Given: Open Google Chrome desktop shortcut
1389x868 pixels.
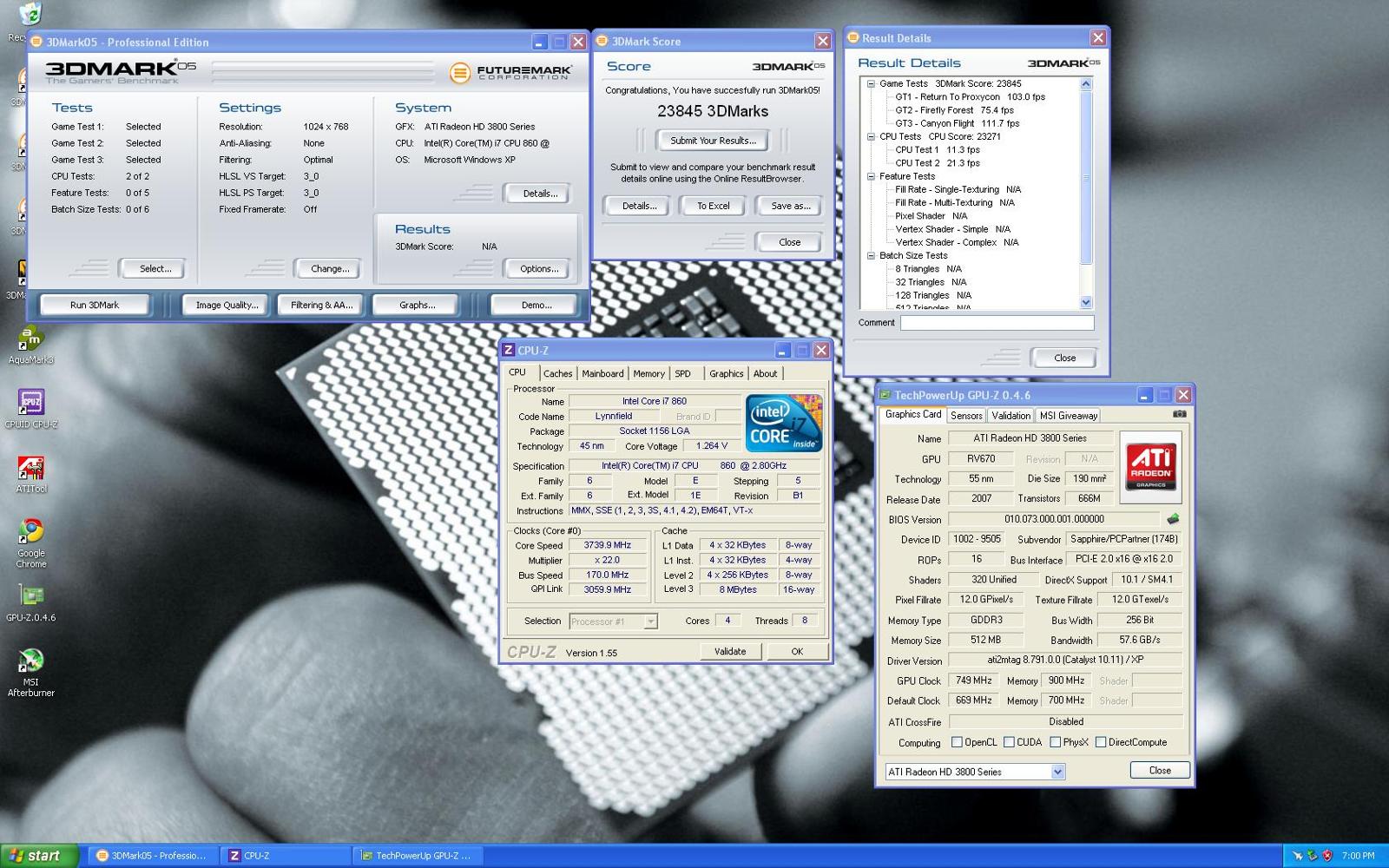Looking at the screenshot, I should 30,543.
